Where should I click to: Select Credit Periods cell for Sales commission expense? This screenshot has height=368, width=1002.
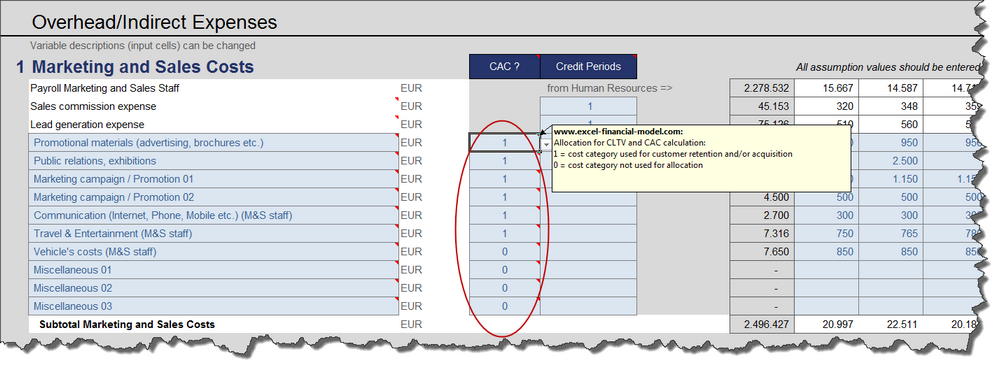(589, 106)
